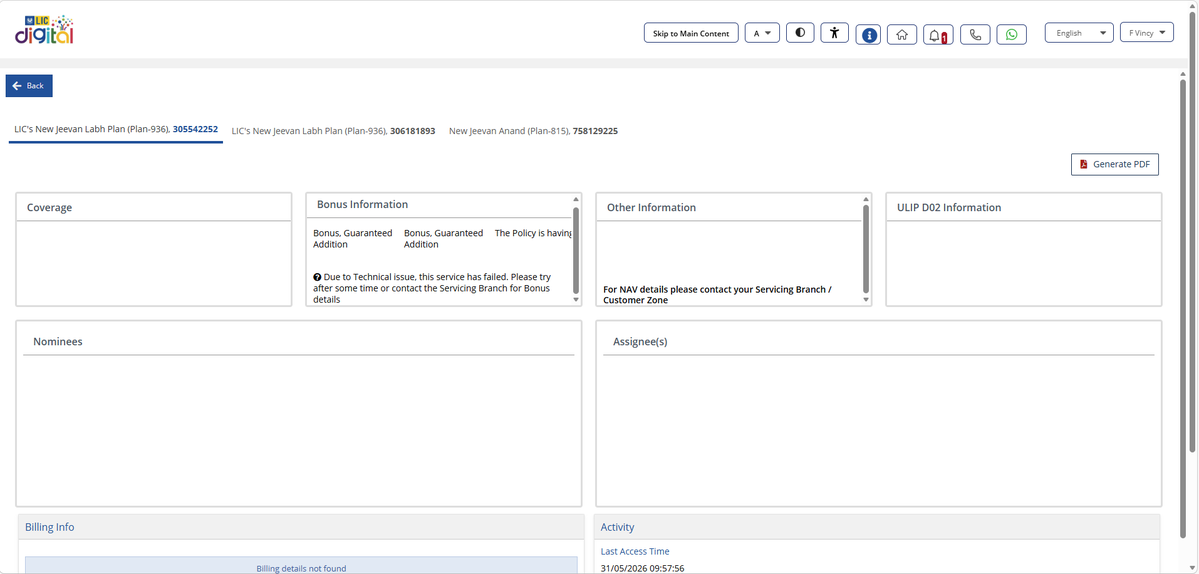Screen dimensions: 1199x574
Task: Click the Generate PDF button
Action: coord(1115,164)
